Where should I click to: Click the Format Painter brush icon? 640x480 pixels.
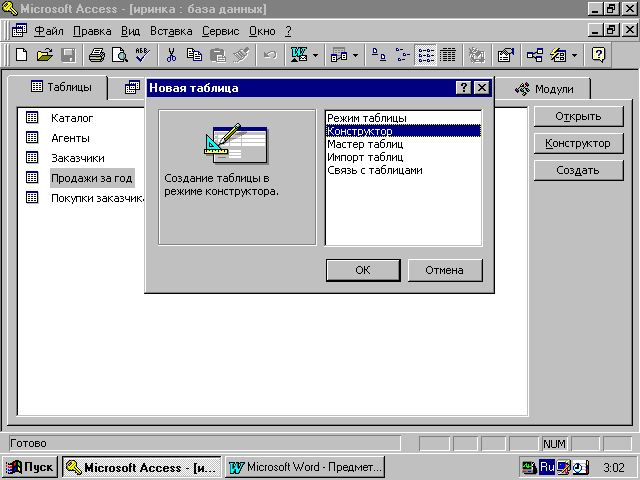tap(241, 55)
